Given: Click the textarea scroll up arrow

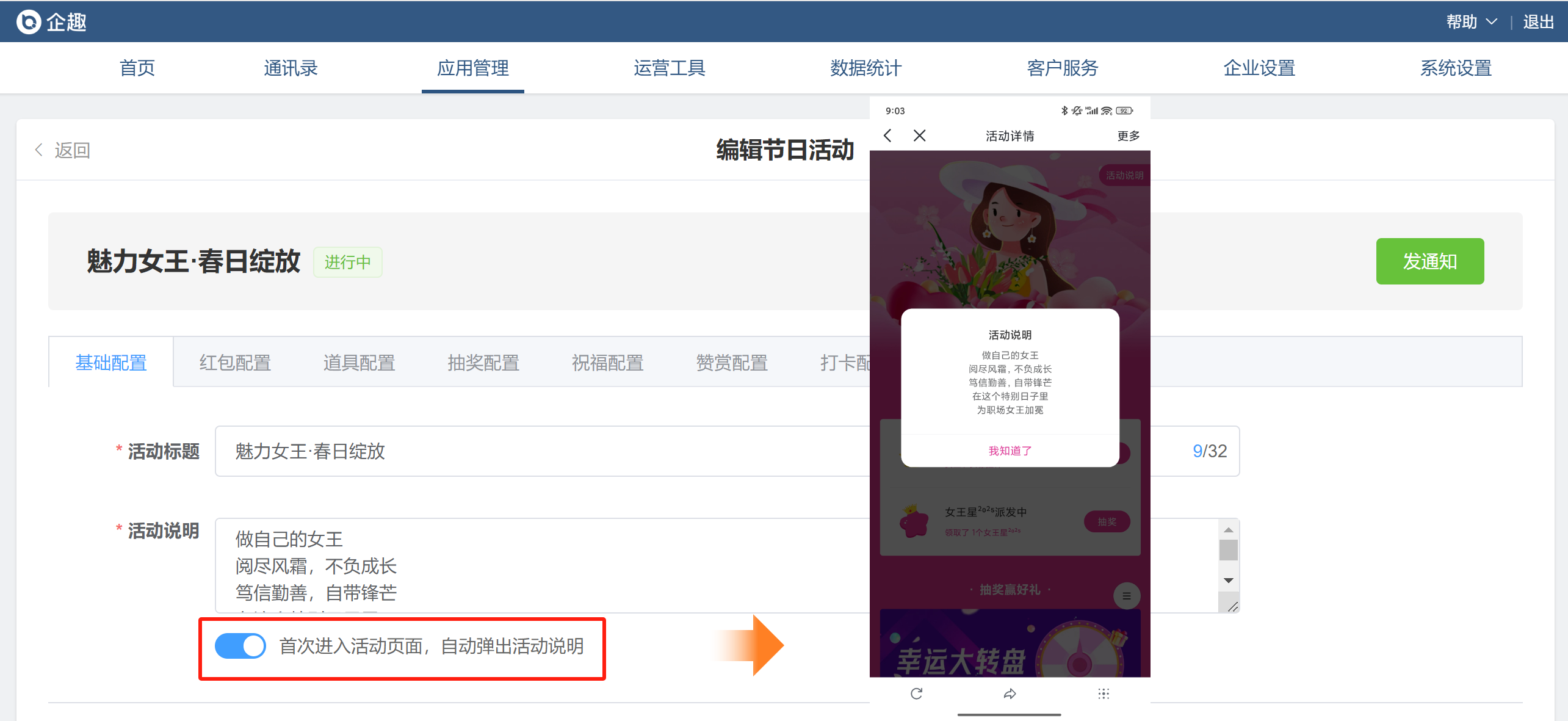Looking at the screenshot, I should coord(1228,530).
